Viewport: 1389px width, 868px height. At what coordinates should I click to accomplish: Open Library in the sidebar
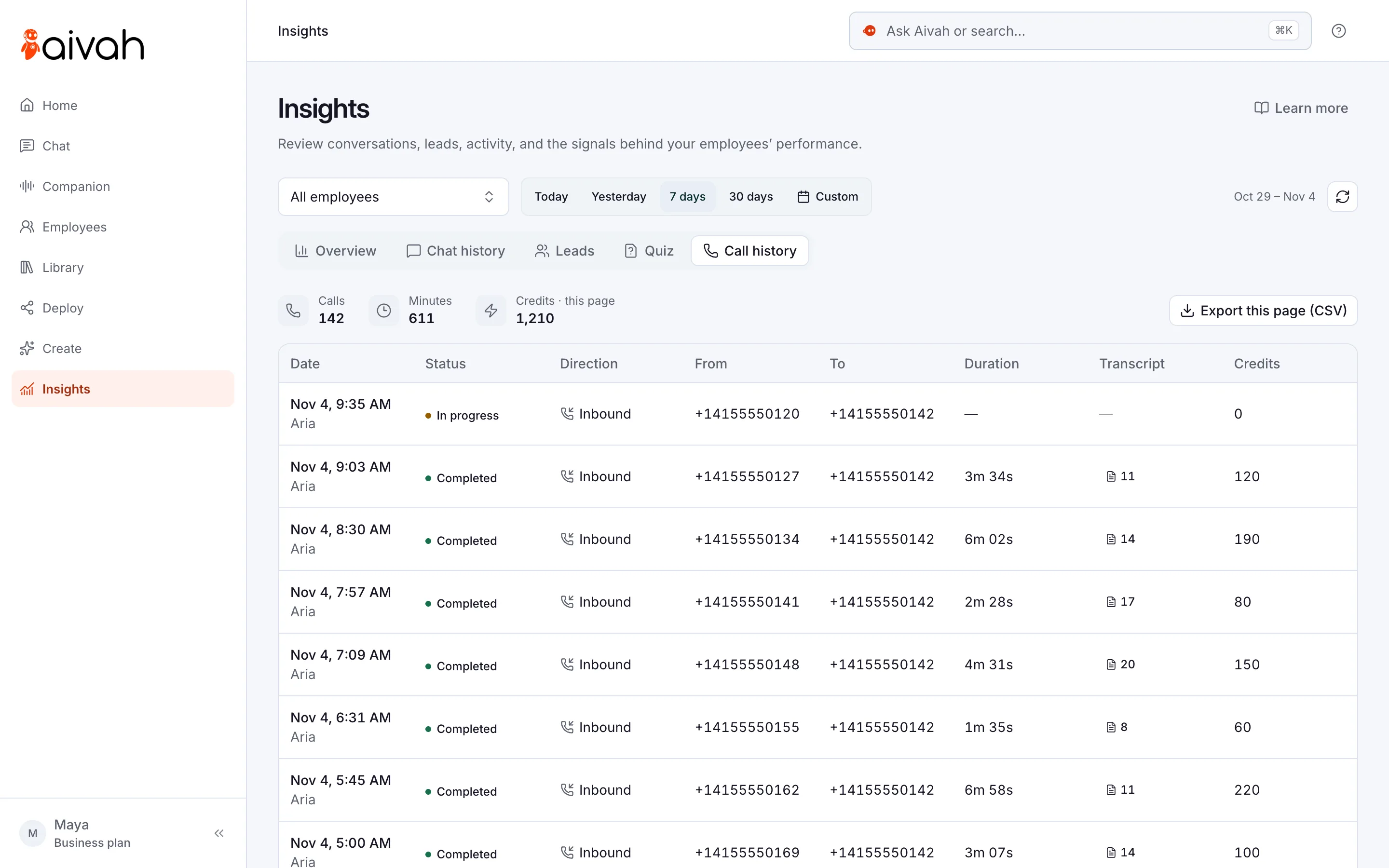123,268
